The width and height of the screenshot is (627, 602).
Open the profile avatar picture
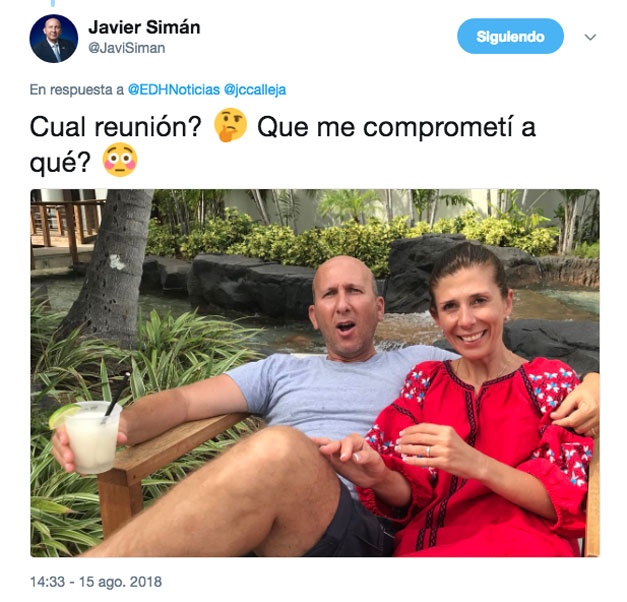(54, 38)
